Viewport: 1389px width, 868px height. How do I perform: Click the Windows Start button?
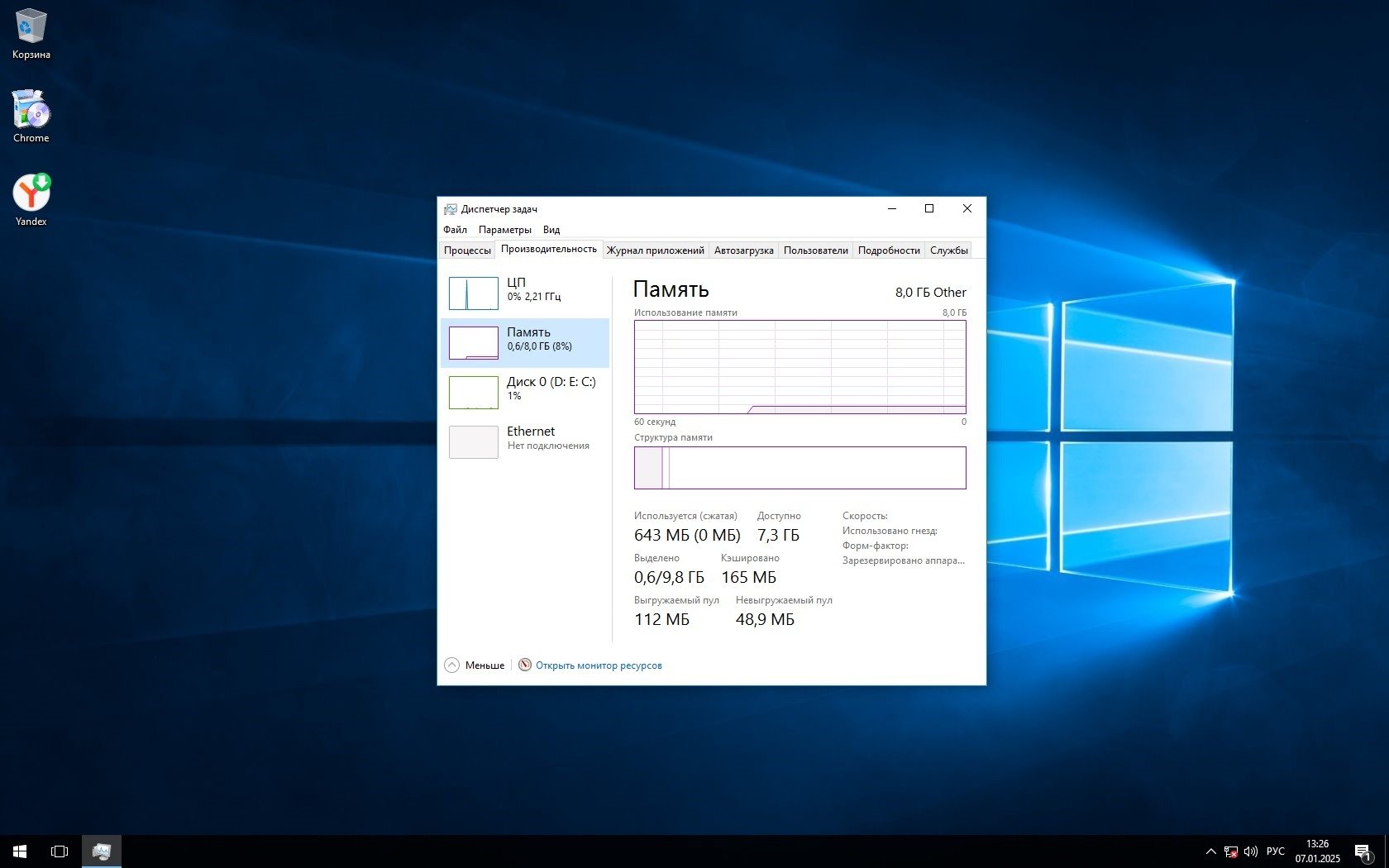click(x=20, y=851)
